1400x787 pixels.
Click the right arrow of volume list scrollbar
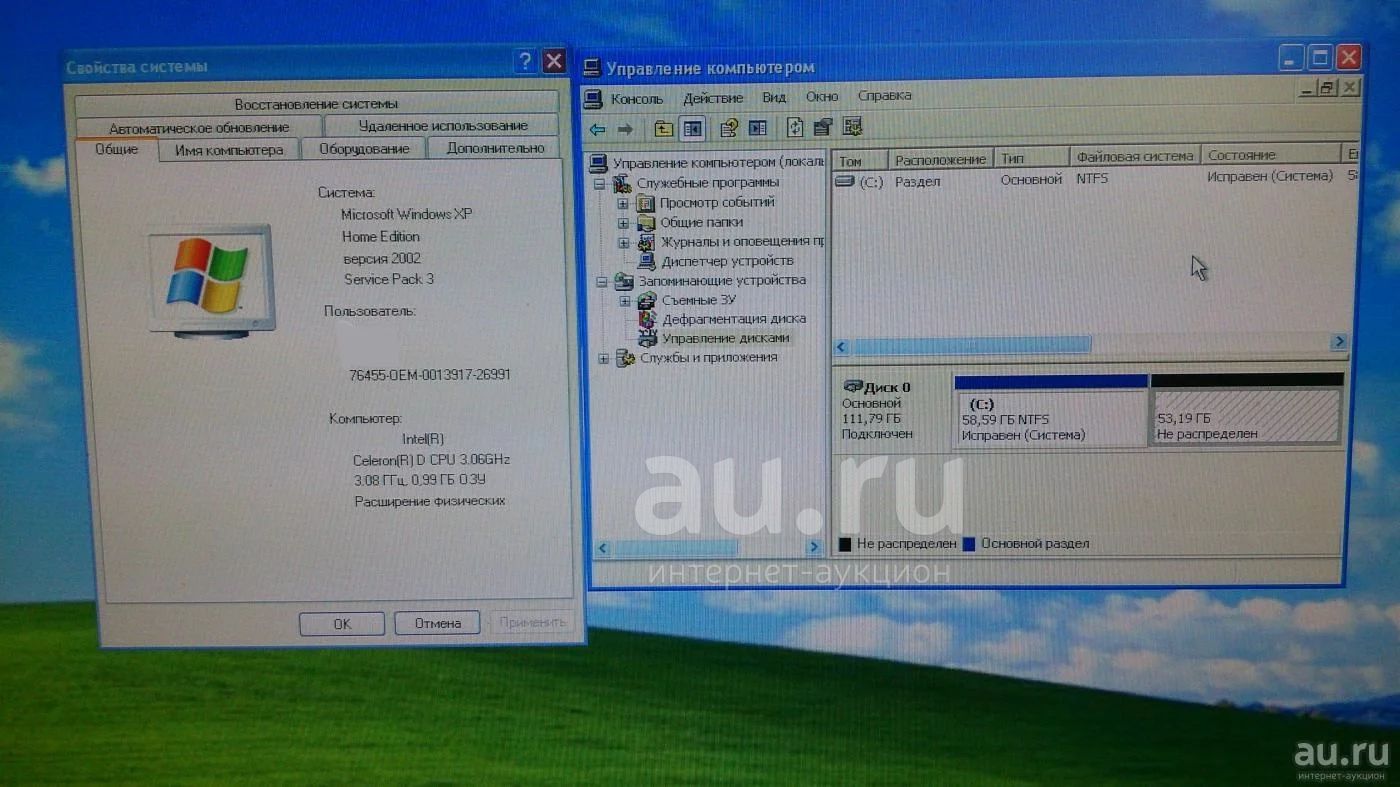[x=1338, y=342]
